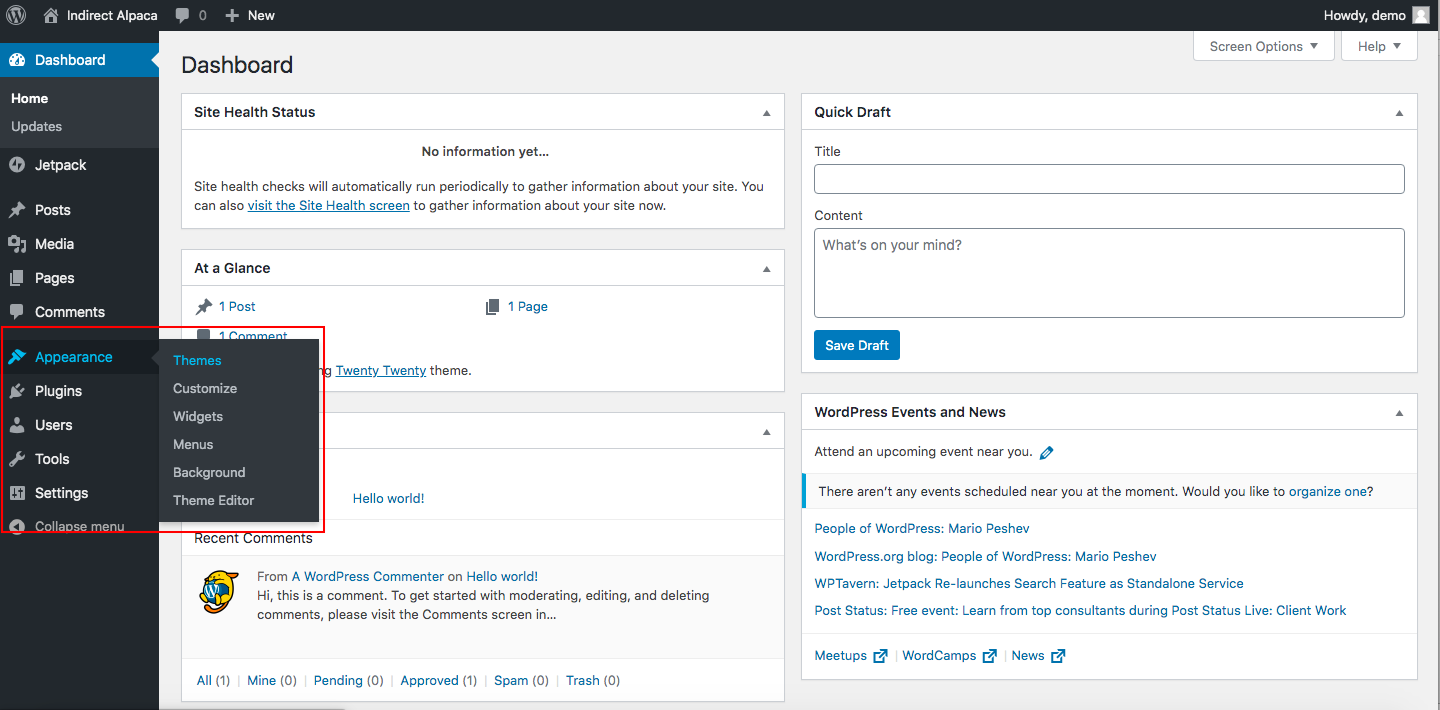The height and width of the screenshot is (710, 1440).
Task: Open WordPress.org blog Mario Peshev link
Action: pyautogui.click(x=986, y=556)
